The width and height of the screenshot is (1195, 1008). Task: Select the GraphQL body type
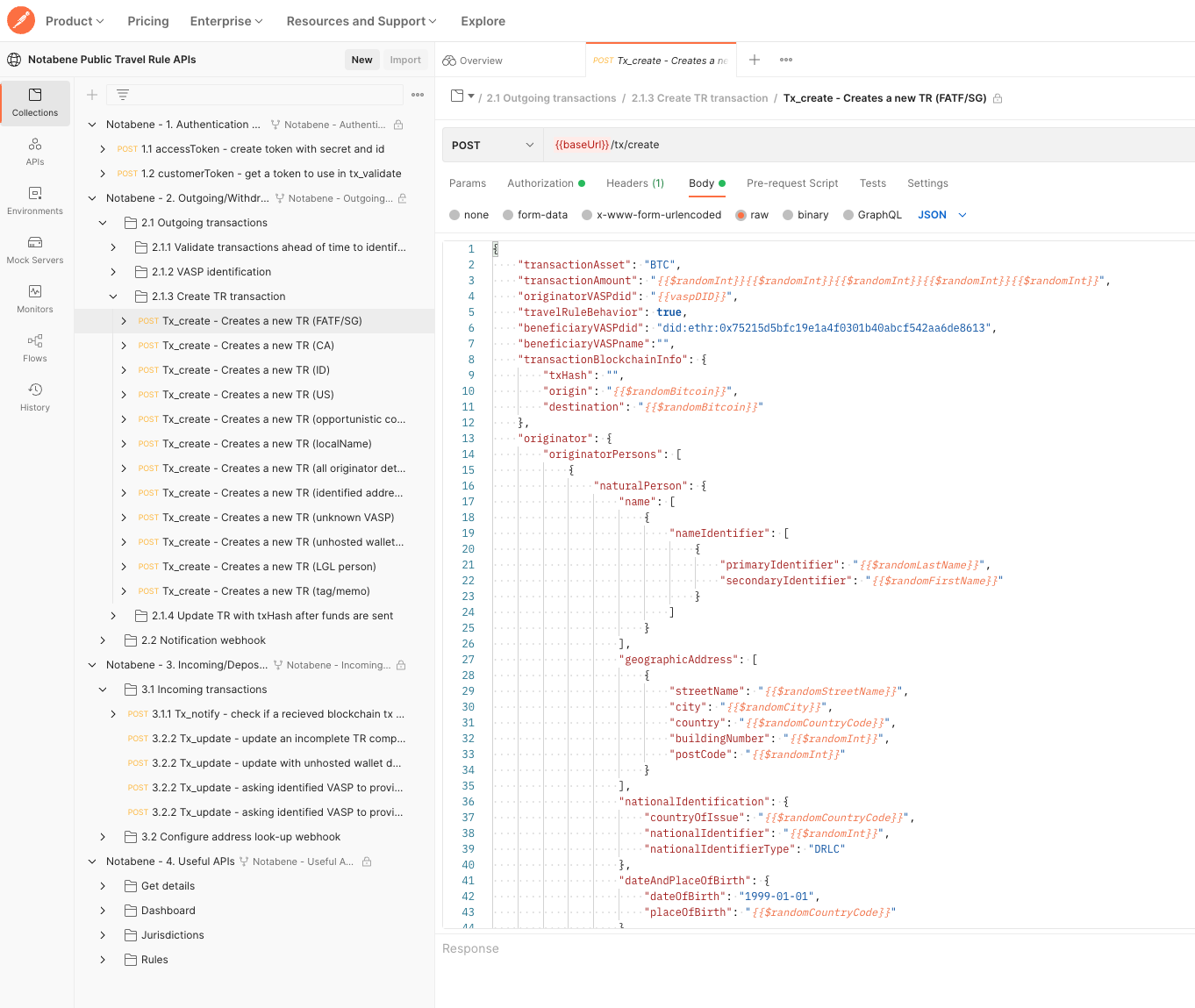(848, 215)
